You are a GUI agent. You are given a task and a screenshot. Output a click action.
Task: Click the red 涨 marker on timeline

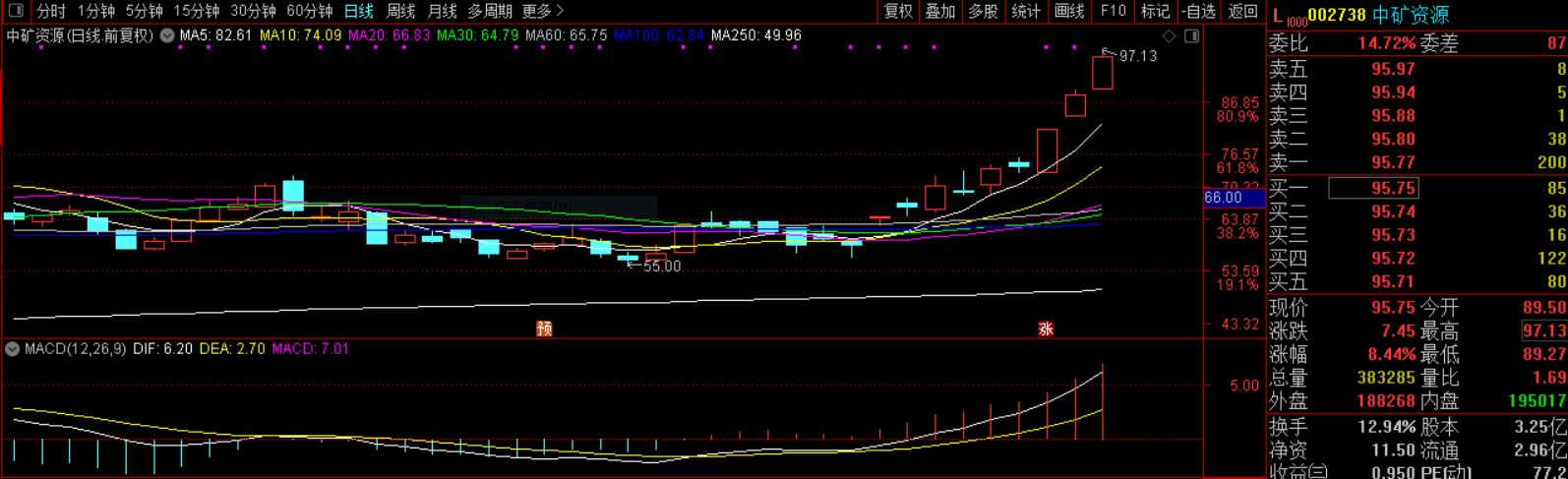1046,329
